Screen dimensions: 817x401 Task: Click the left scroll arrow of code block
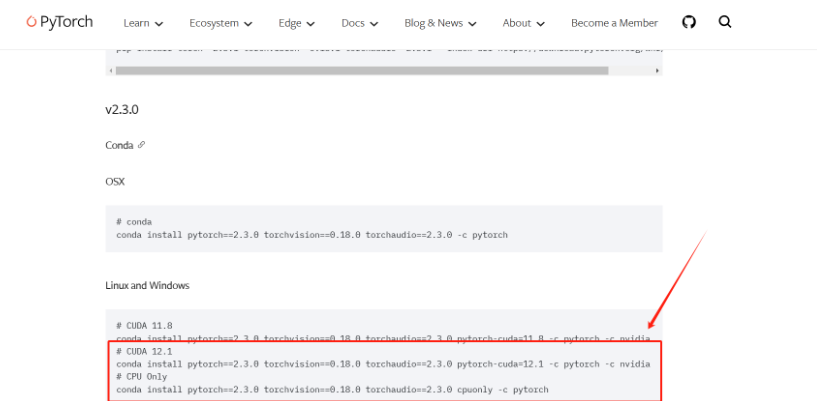coord(110,70)
